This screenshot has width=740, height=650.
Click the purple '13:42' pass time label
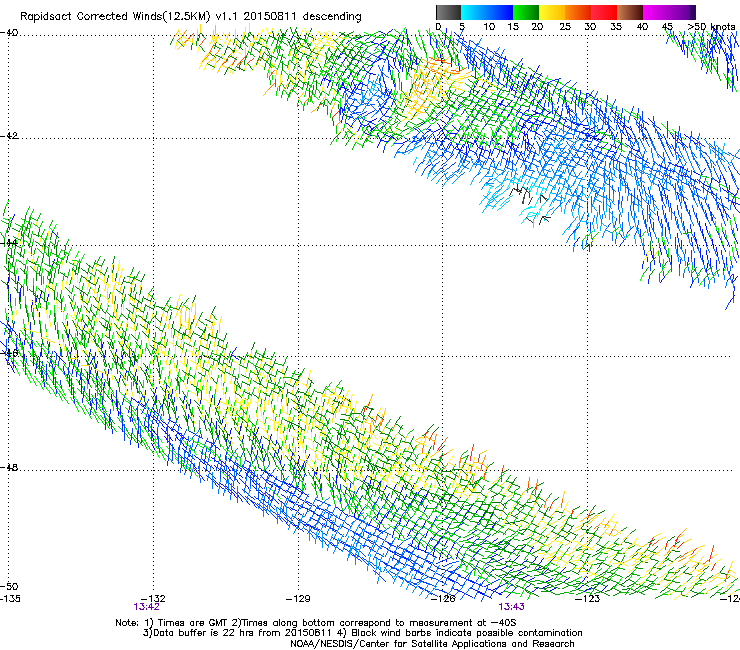pyautogui.click(x=147, y=607)
